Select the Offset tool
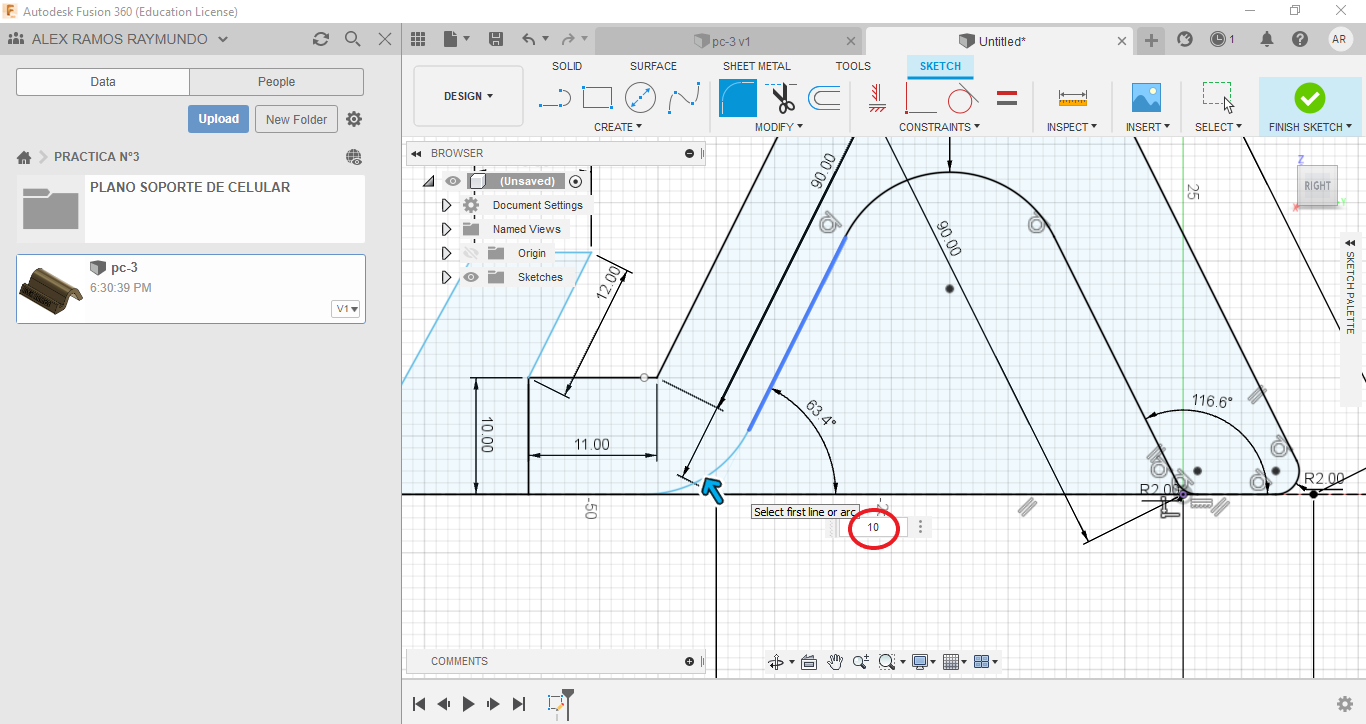Screen dimensions: 1366x724 [x=823, y=98]
